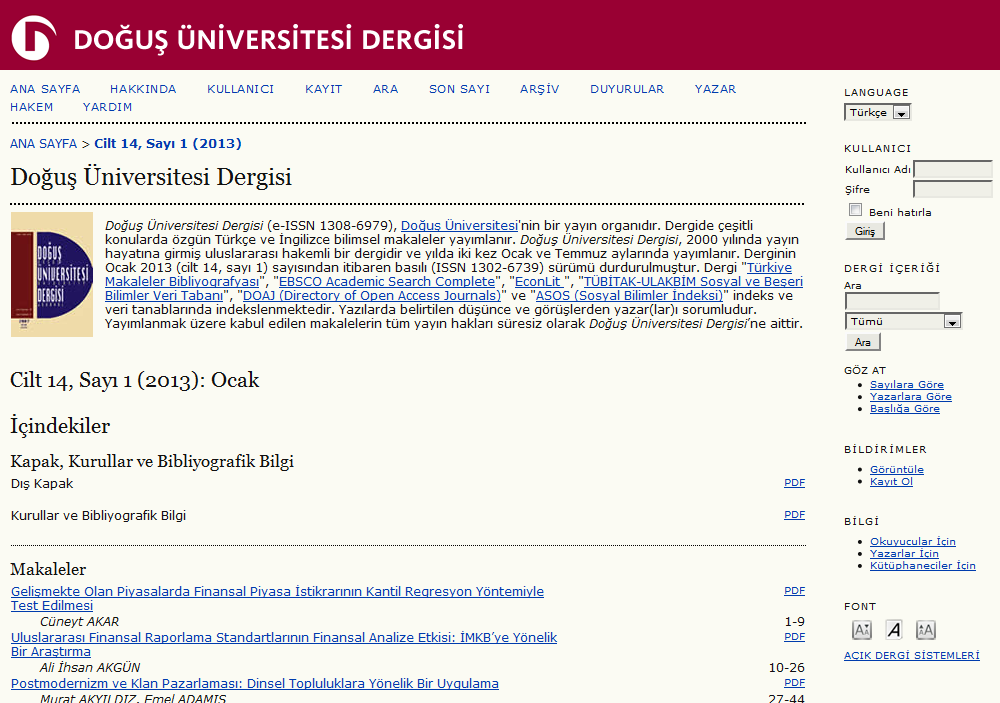Select the YAZAR menu item

click(x=715, y=89)
